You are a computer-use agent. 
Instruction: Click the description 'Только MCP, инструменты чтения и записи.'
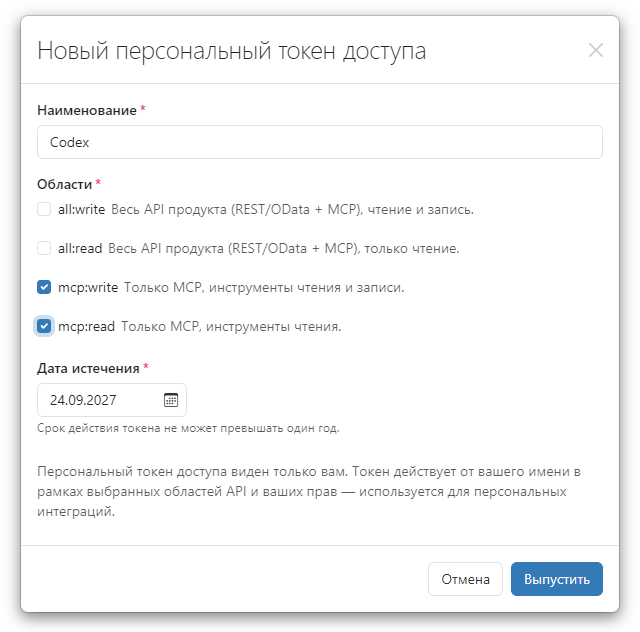click(x=264, y=287)
